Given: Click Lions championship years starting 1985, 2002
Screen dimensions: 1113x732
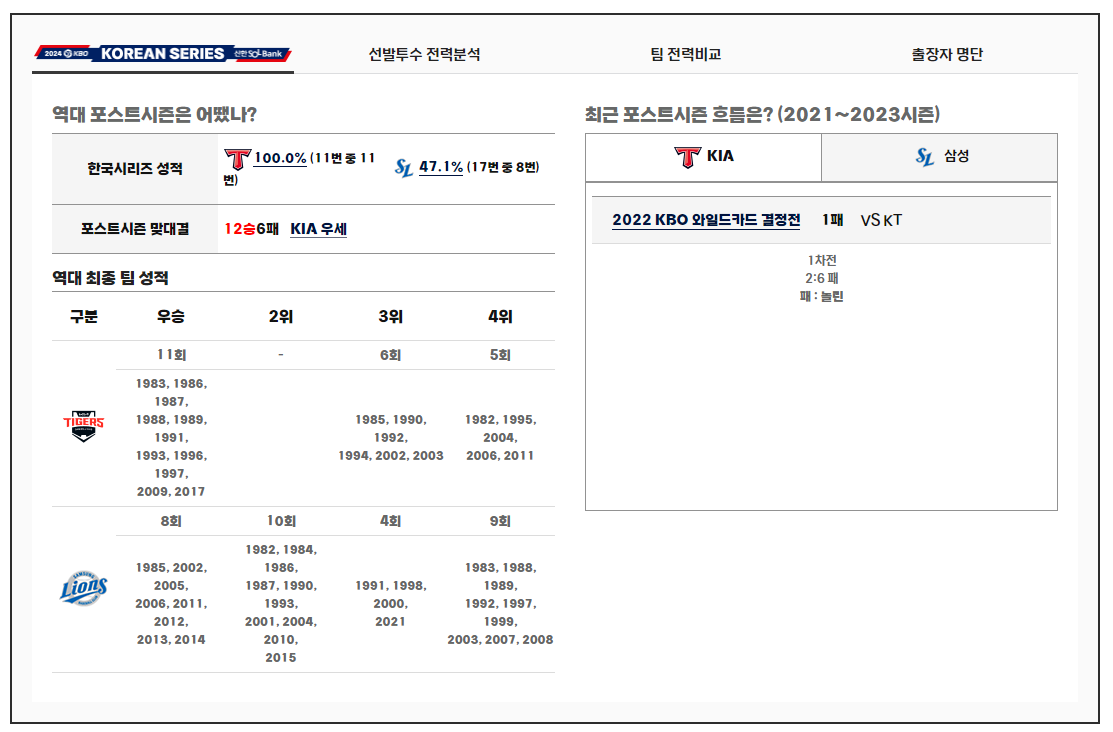Looking at the screenshot, I should (171, 603).
